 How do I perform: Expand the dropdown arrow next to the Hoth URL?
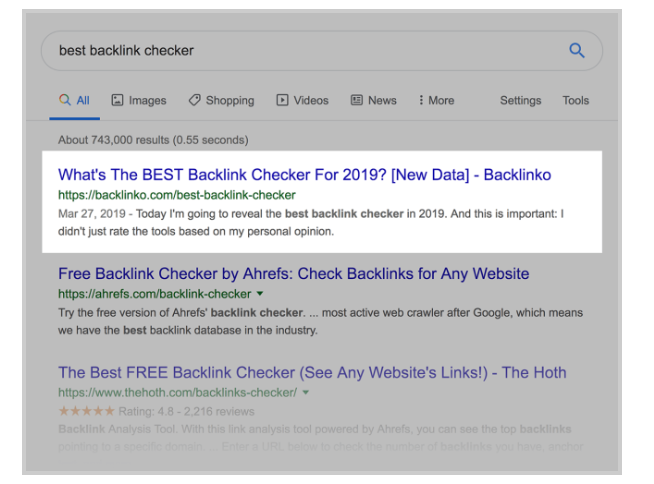pos(306,393)
